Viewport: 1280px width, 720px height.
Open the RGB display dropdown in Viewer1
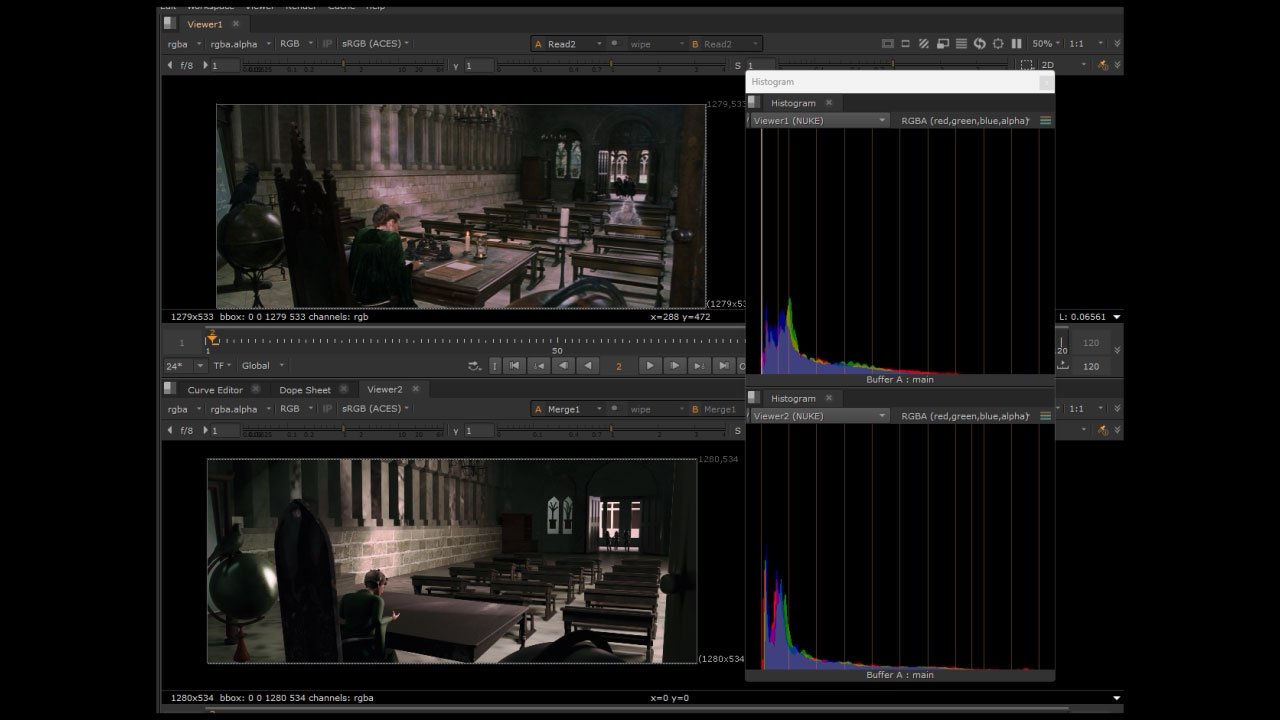pos(295,44)
